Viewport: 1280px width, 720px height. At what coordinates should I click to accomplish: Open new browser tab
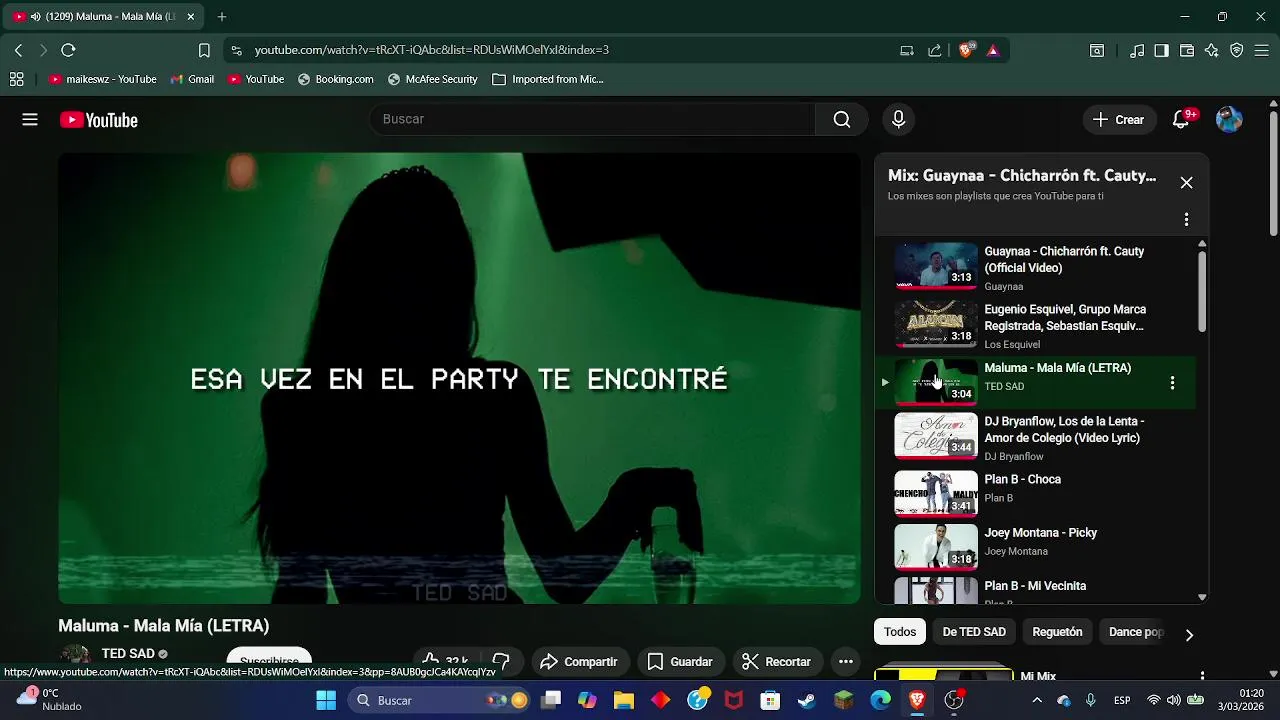[222, 16]
